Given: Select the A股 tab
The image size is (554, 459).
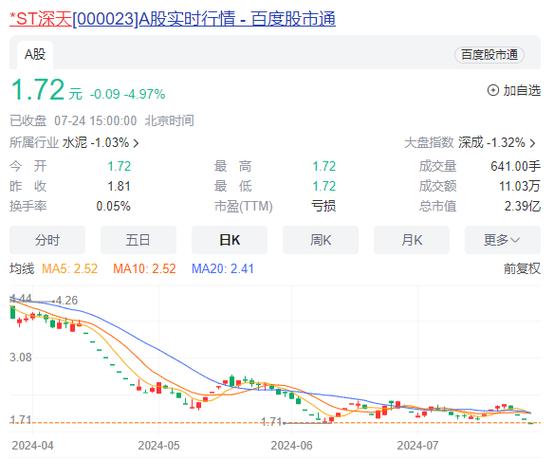Looking at the screenshot, I should point(35,54).
